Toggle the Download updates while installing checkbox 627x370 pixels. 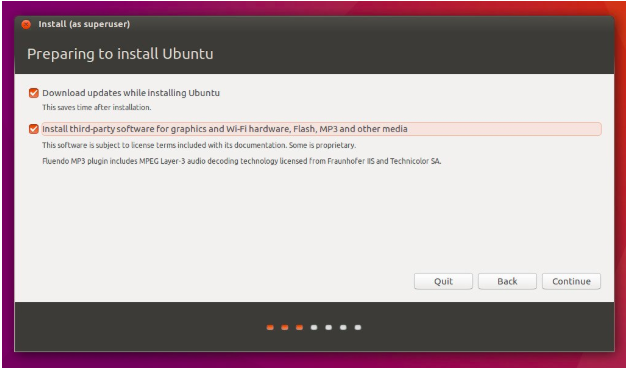(34, 93)
